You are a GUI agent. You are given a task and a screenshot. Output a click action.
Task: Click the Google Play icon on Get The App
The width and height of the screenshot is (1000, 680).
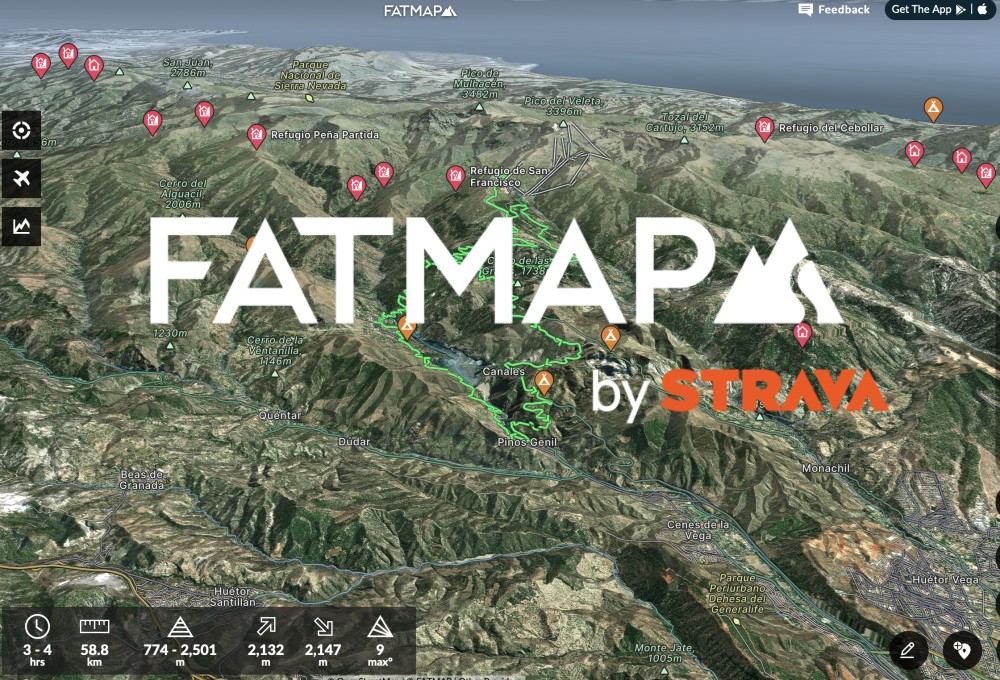pos(961,10)
